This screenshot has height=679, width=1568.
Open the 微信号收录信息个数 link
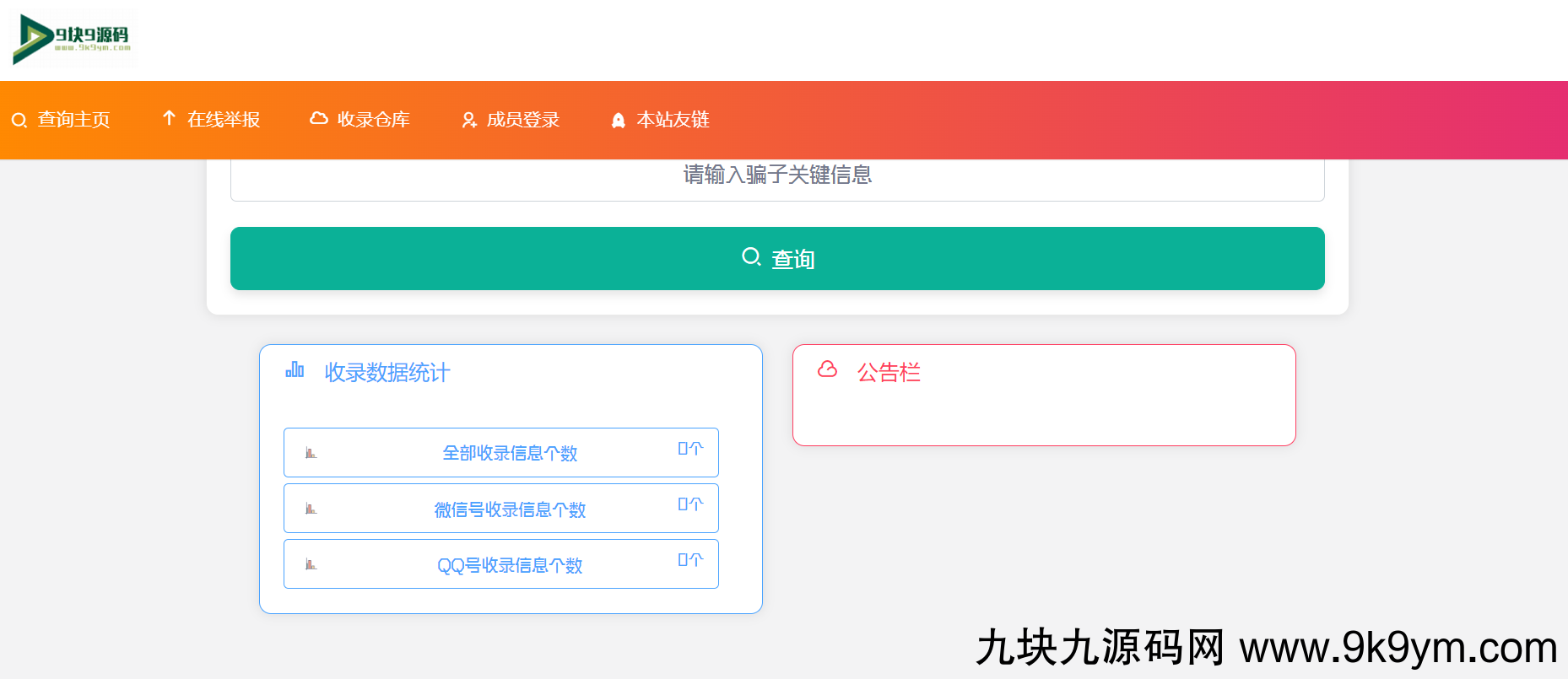click(510, 509)
